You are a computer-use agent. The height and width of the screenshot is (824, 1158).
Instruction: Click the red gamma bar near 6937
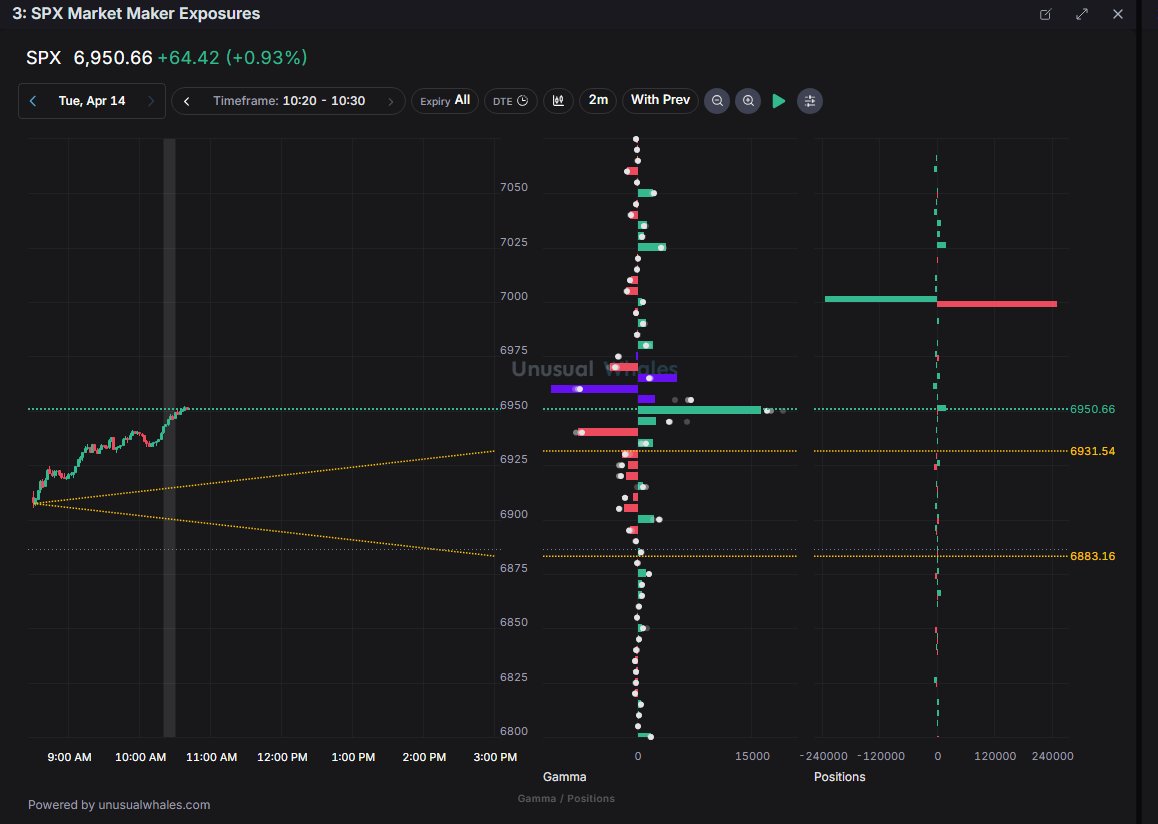[x=607, y=432]
